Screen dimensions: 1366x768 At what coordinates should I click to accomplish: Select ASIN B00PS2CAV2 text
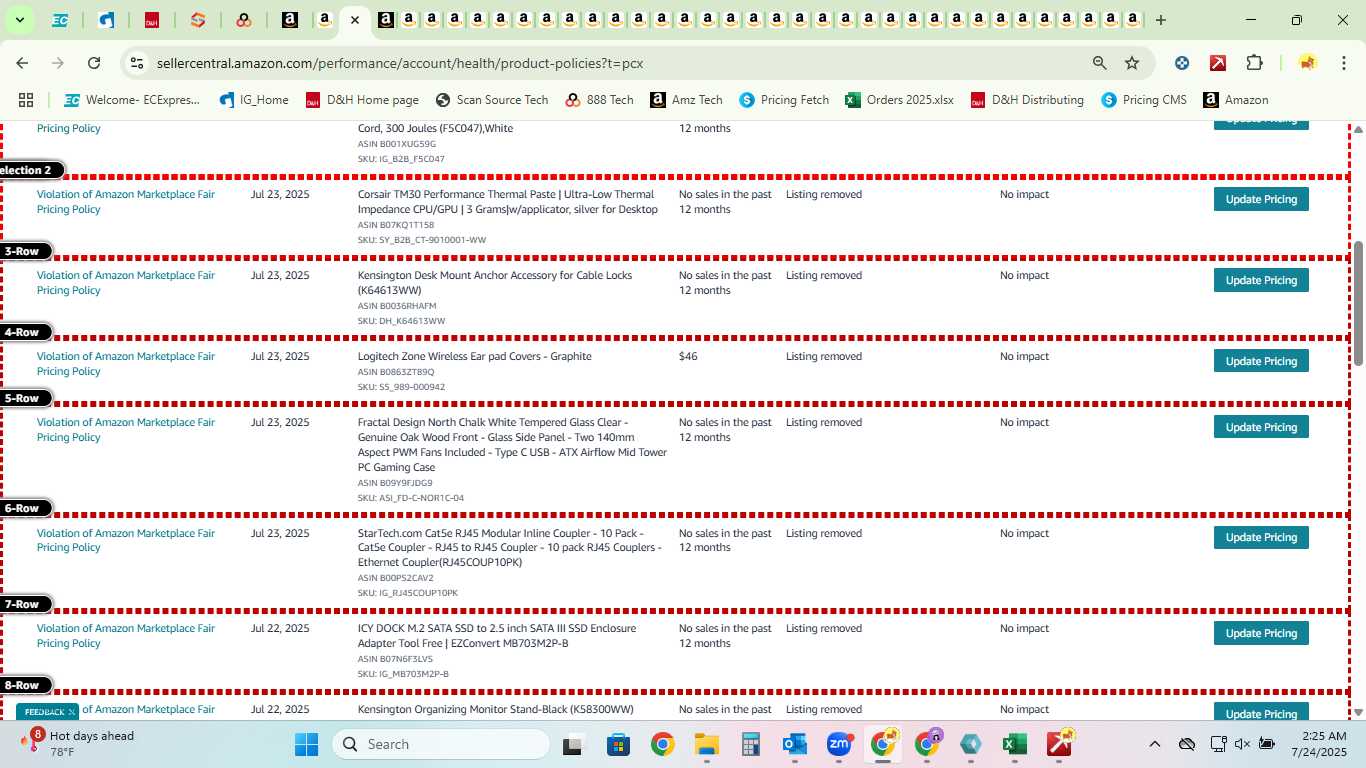click(396, 578)
